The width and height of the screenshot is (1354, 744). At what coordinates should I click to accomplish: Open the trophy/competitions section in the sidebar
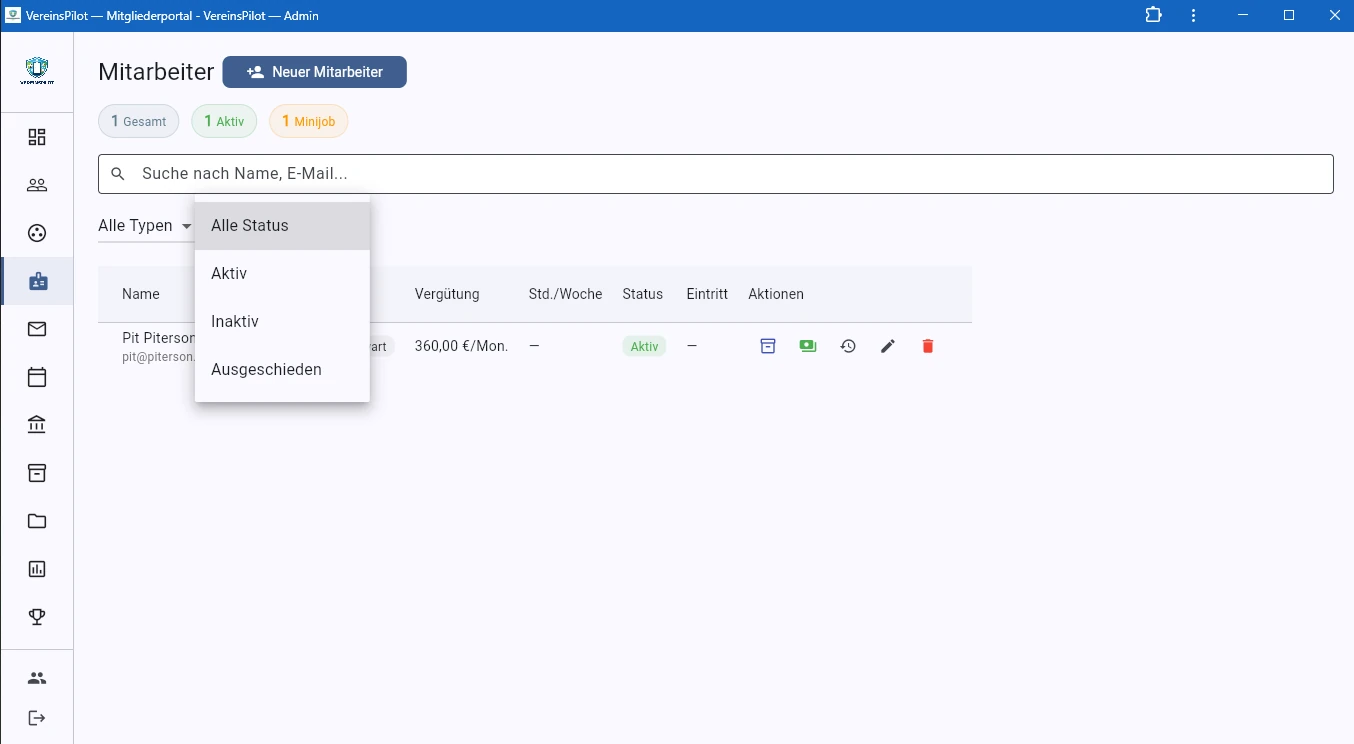pos(37,616)
